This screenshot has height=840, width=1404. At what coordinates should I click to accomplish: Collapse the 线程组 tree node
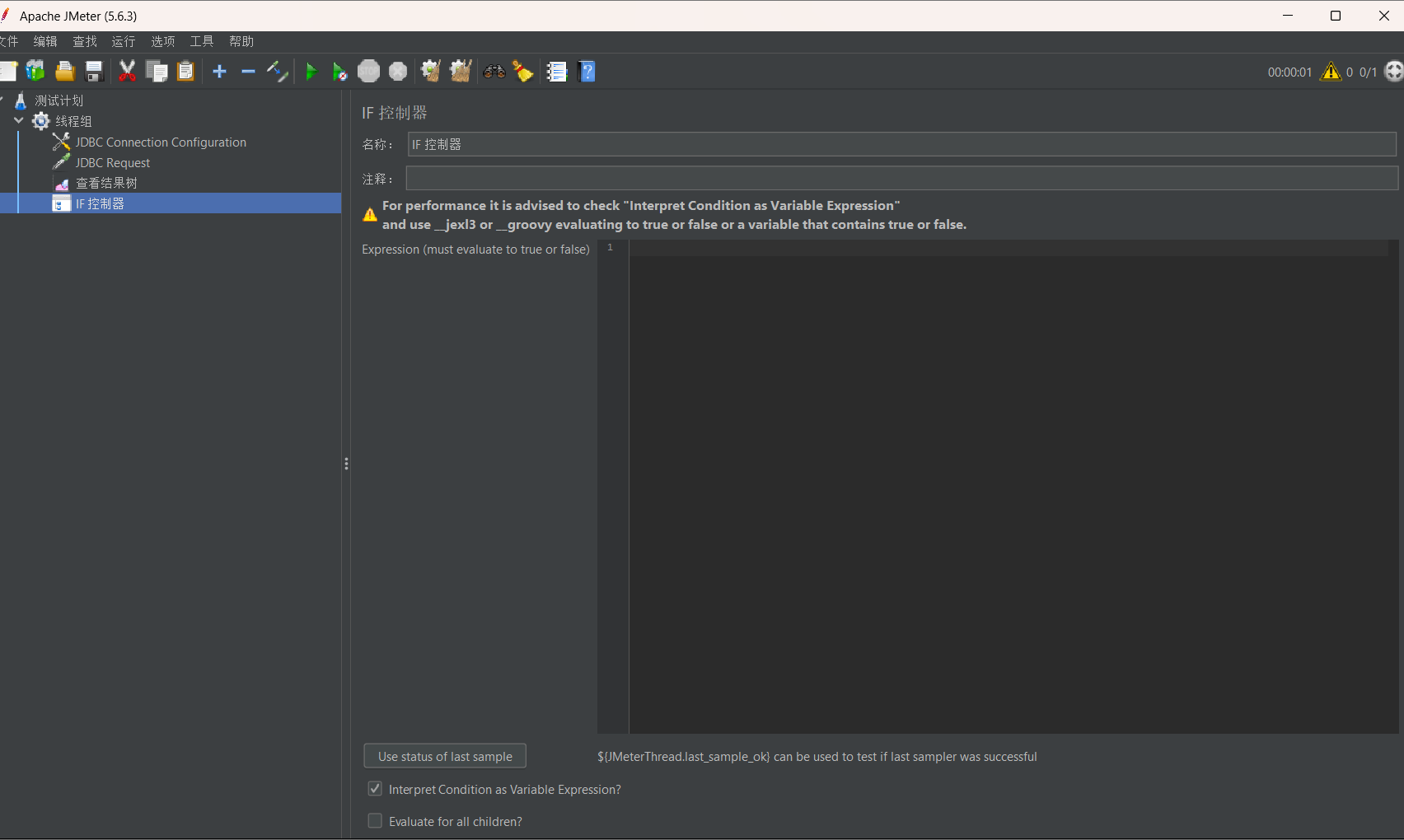point(18,121)
